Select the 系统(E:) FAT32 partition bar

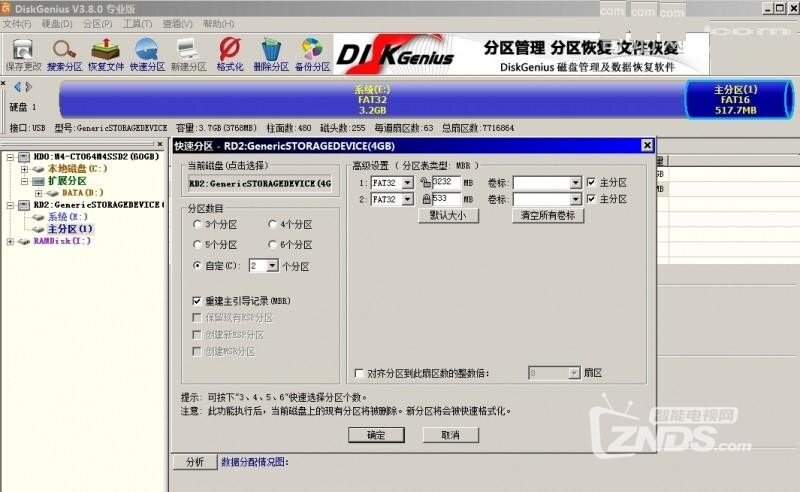[x=372, y=100]
